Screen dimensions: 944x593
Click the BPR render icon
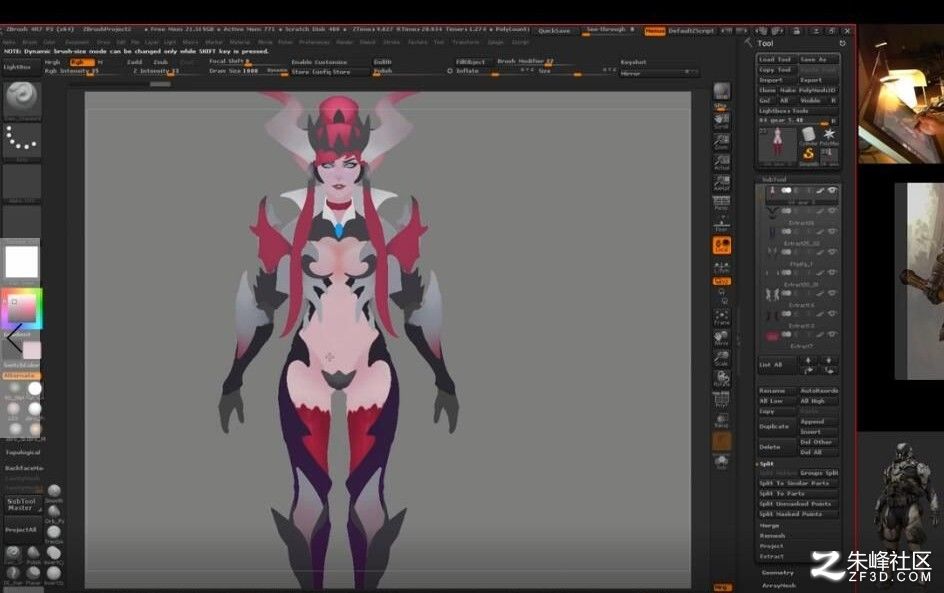[721, 92]
